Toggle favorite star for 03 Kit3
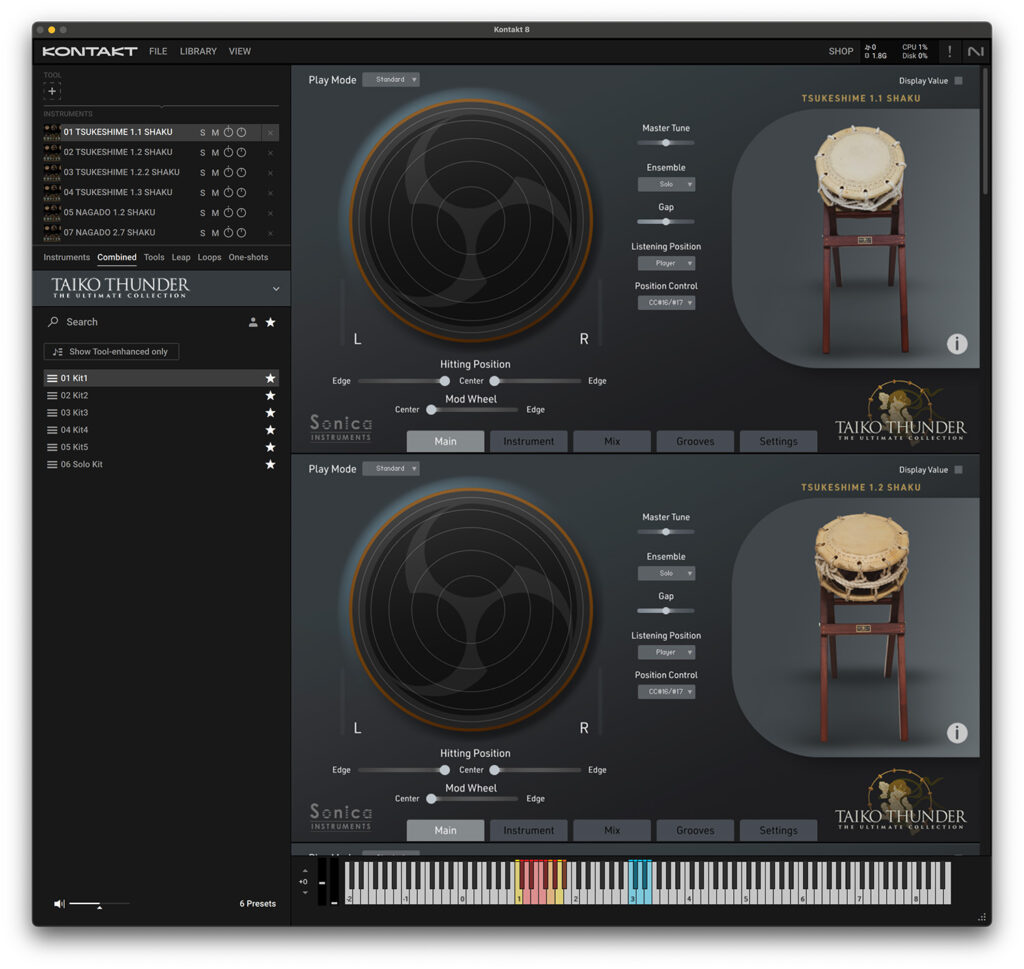Image resolution: width=1024 pixels, height=969 pixels. tap(270, 413)
